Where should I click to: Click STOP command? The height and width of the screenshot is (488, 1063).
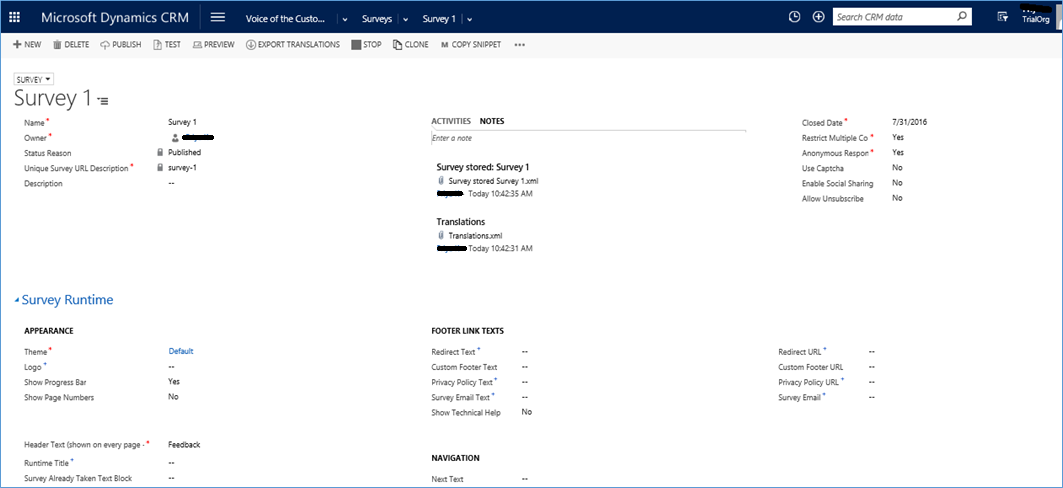367,45
